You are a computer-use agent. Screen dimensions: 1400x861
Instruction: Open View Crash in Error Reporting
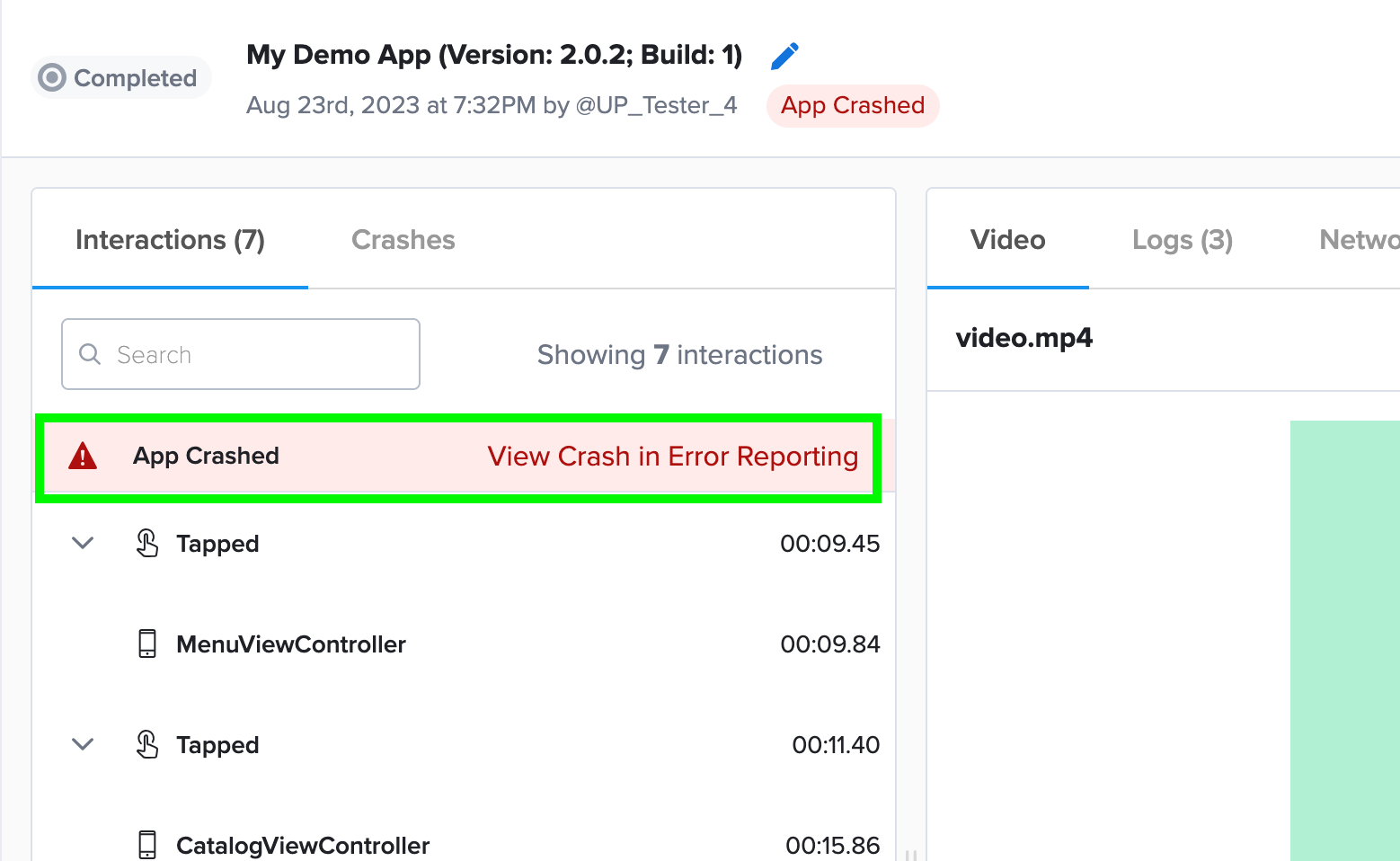point(673,456)
